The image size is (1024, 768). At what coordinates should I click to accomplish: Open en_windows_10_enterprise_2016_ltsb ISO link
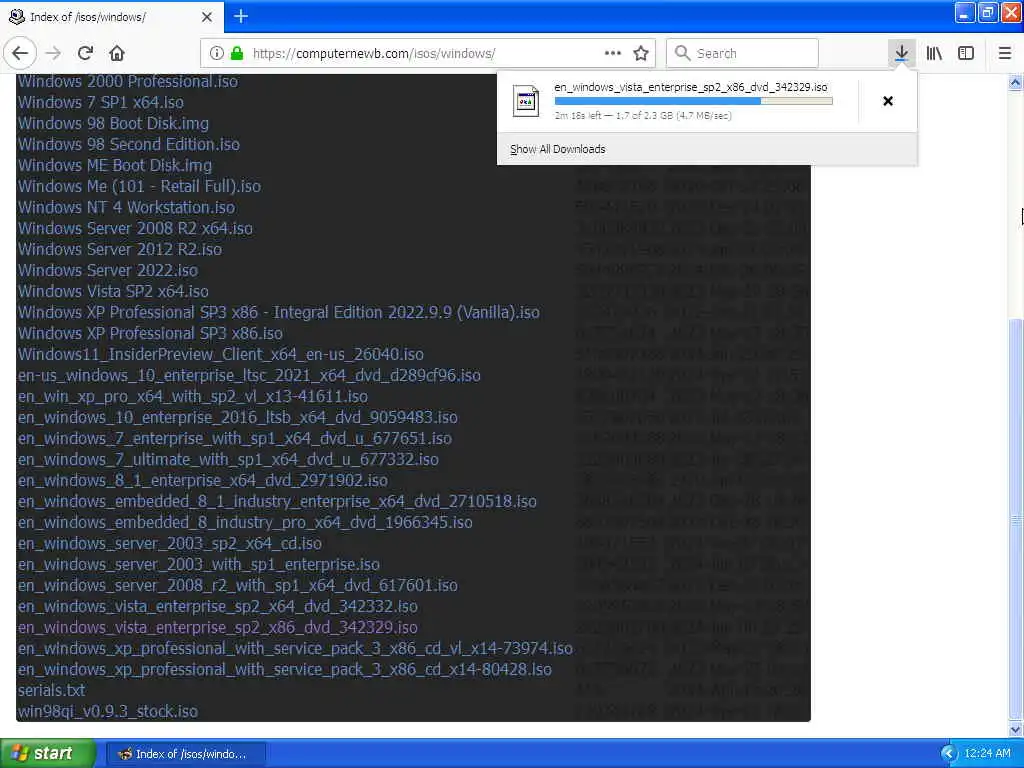(x=238, y=417)
